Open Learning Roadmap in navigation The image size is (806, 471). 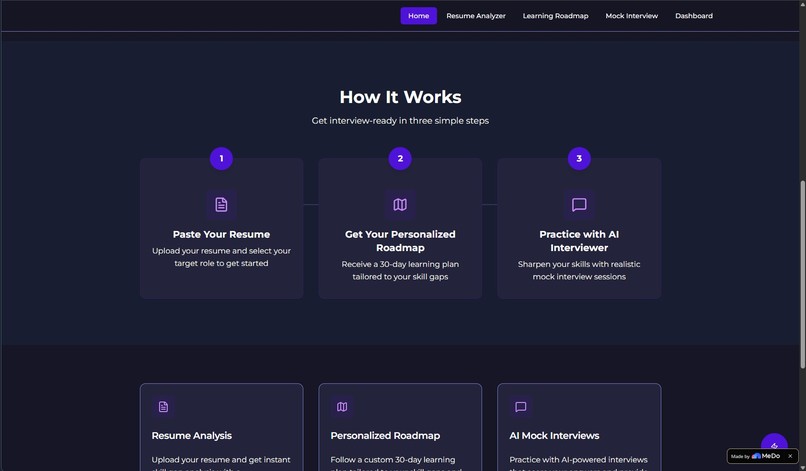click(555, 16)
